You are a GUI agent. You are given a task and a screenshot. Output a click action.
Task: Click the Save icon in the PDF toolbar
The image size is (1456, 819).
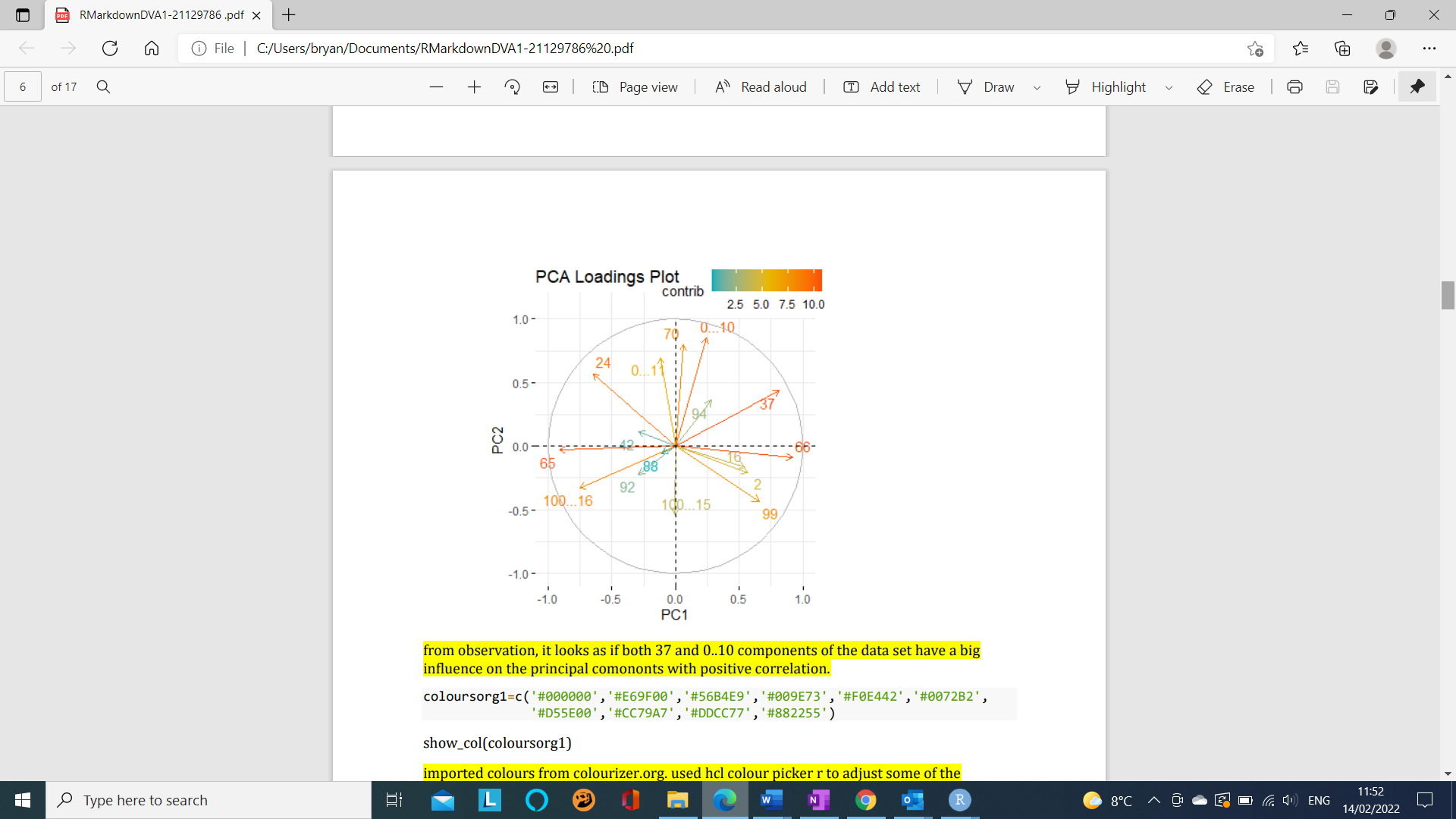(x=1332, y=86)
